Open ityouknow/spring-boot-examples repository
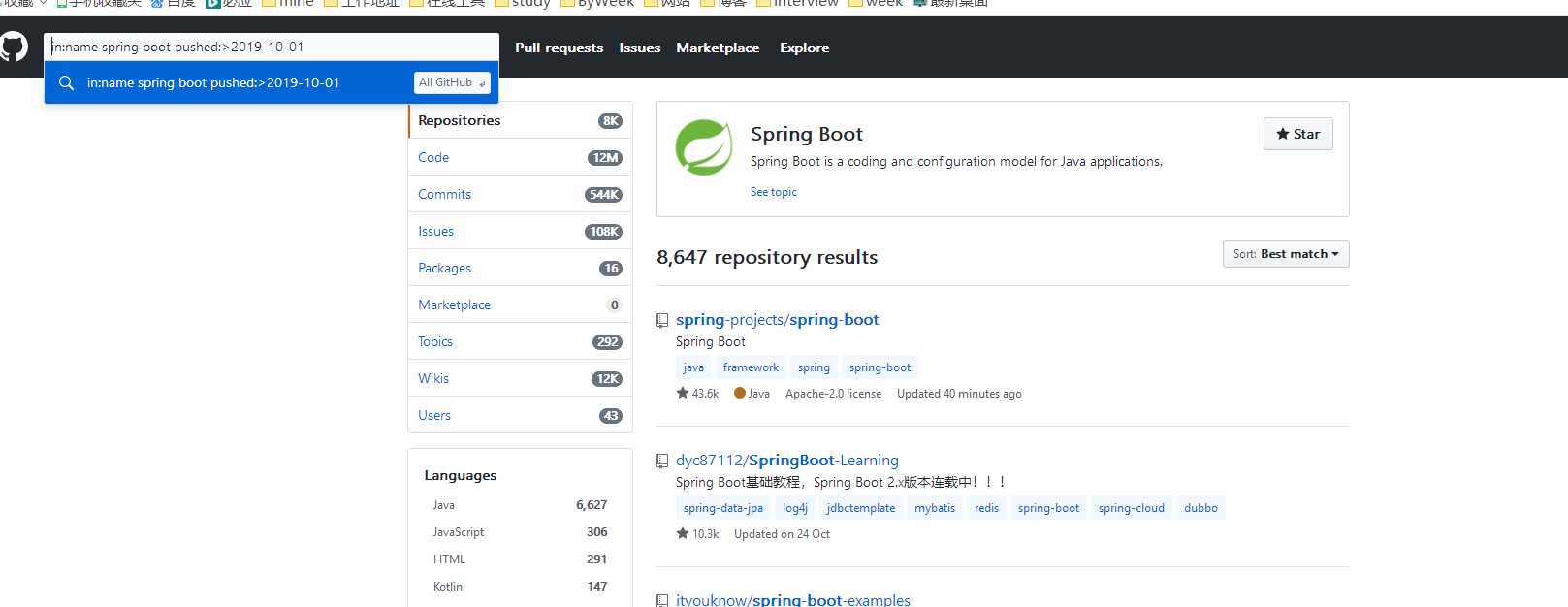 pos(793,600)
